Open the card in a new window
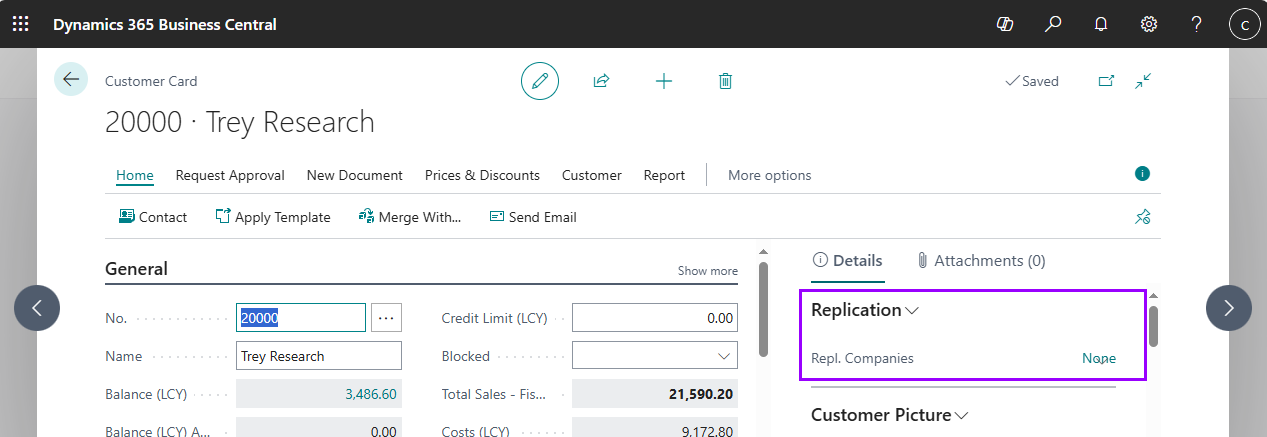Viewport: 1267px width, 437px height. 1106,81
